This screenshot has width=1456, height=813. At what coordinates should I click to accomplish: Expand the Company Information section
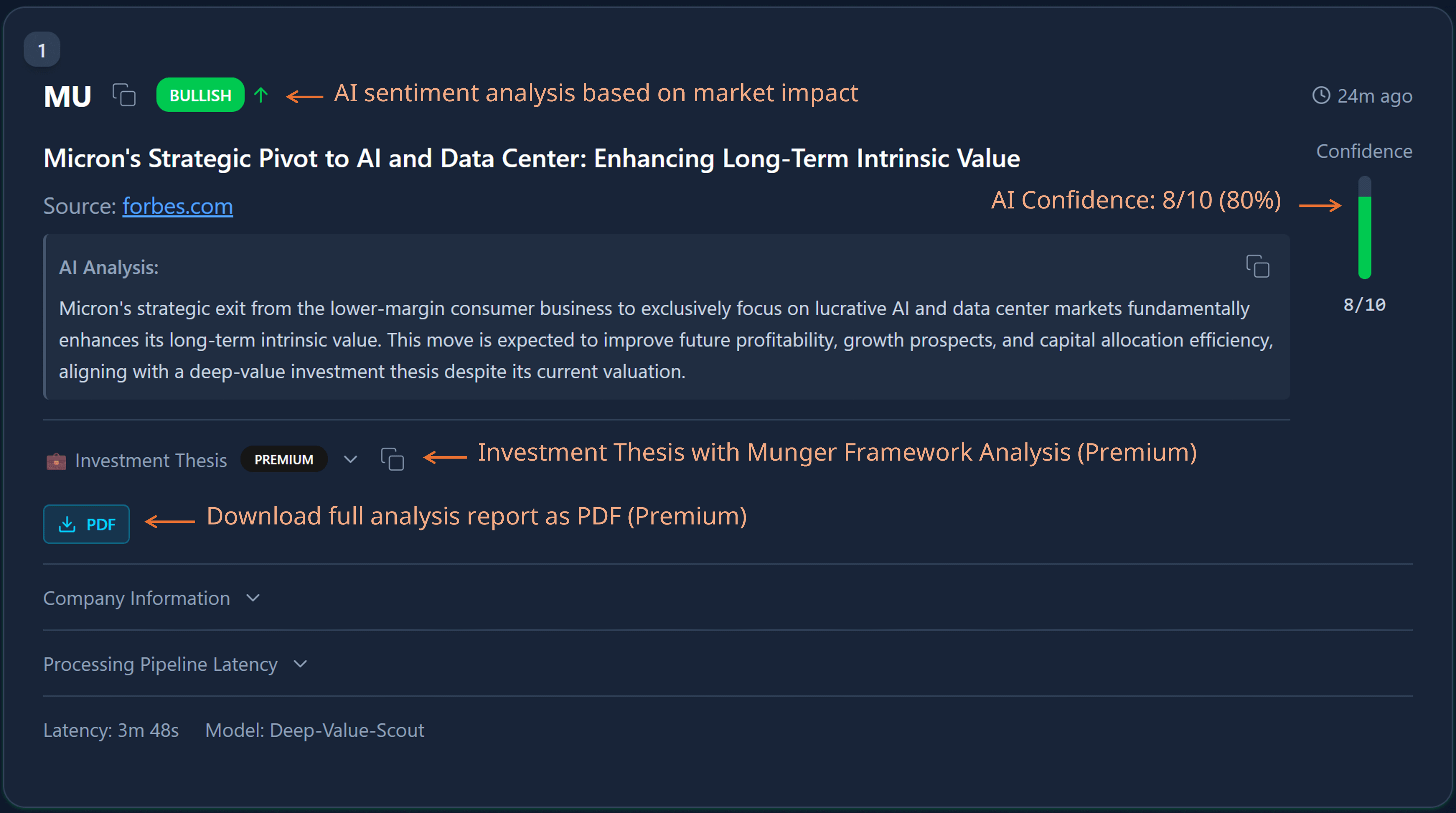coord(253,598)
